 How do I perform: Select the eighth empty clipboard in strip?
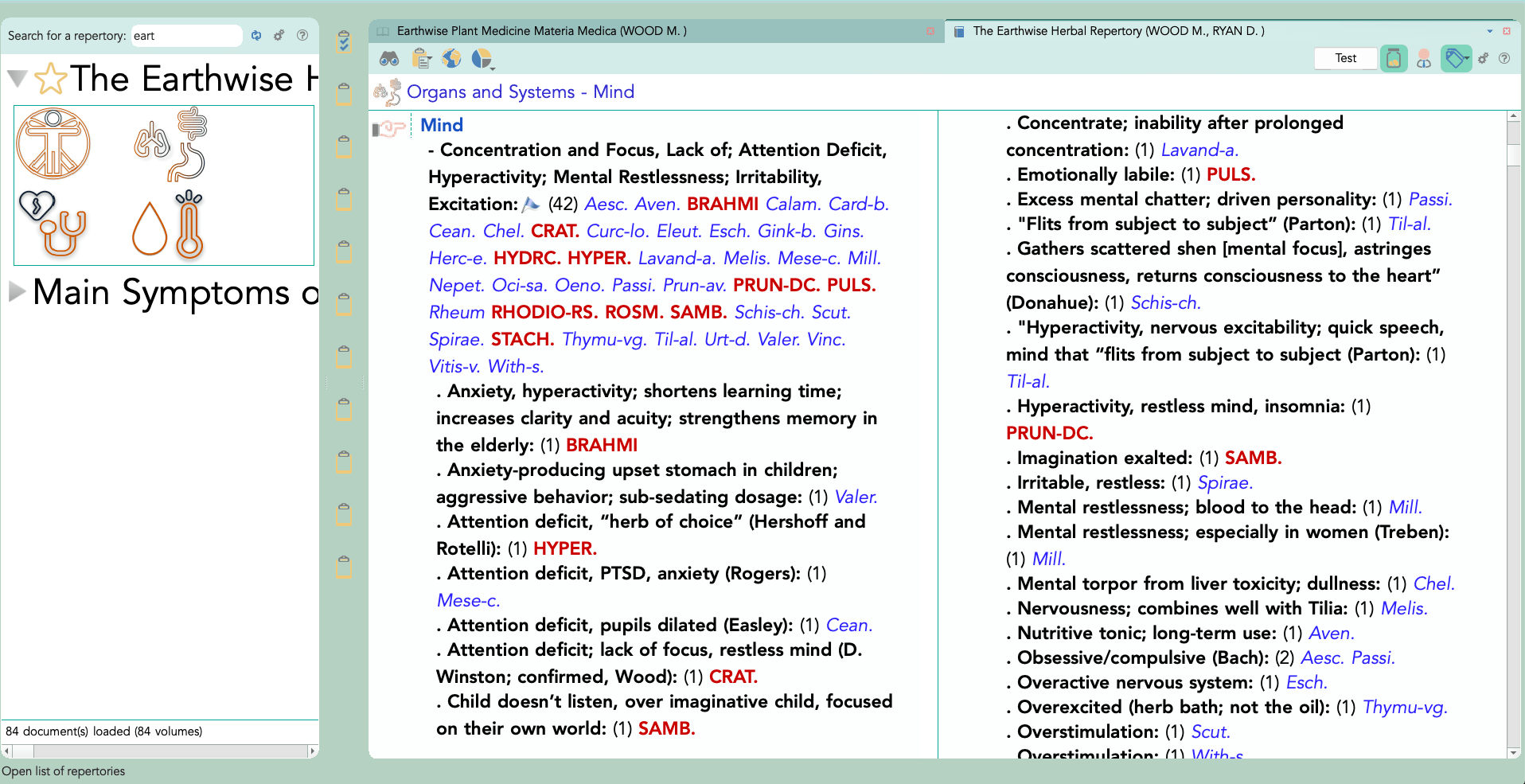point(344,462)
